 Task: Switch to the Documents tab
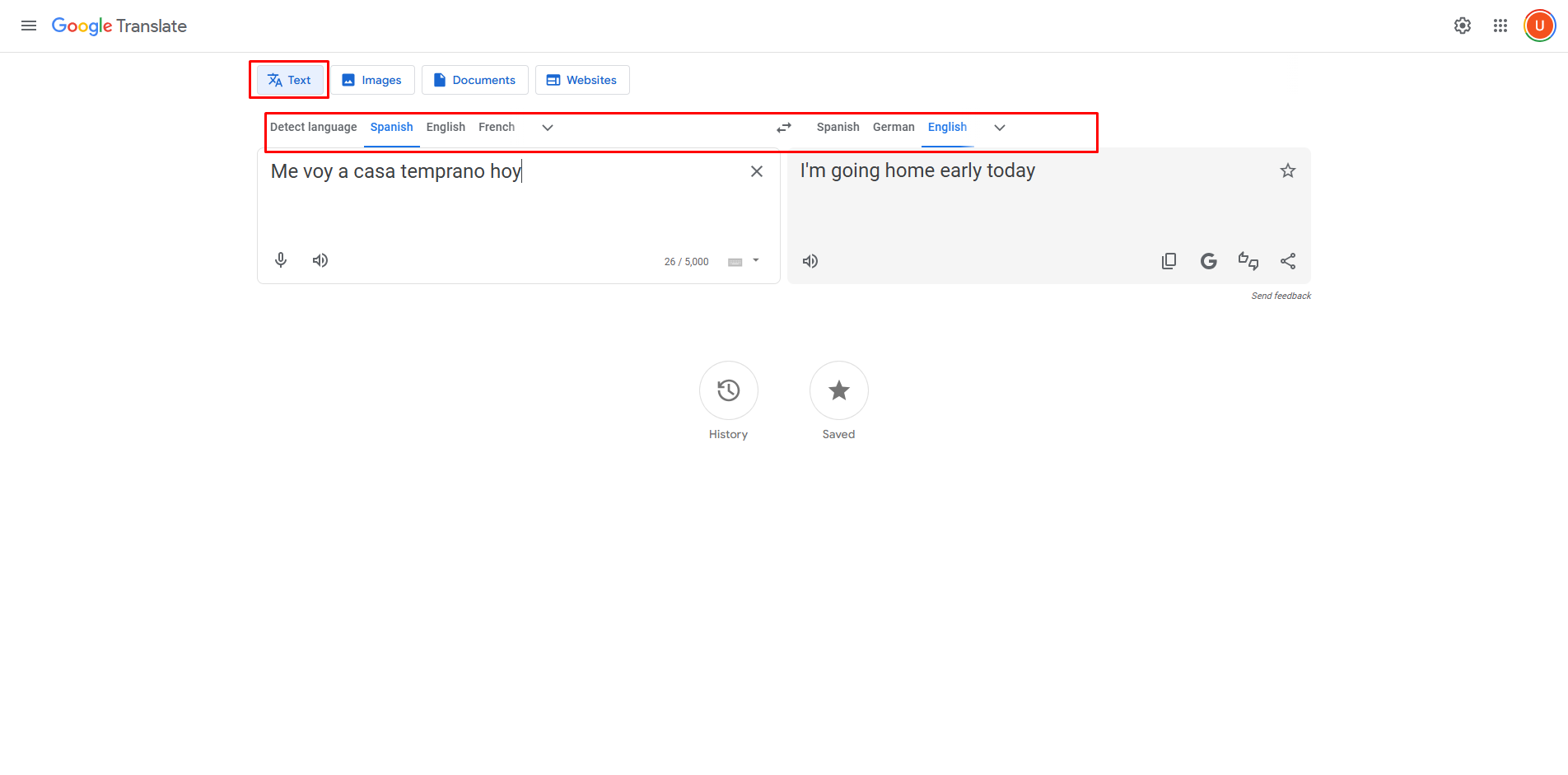474,80
